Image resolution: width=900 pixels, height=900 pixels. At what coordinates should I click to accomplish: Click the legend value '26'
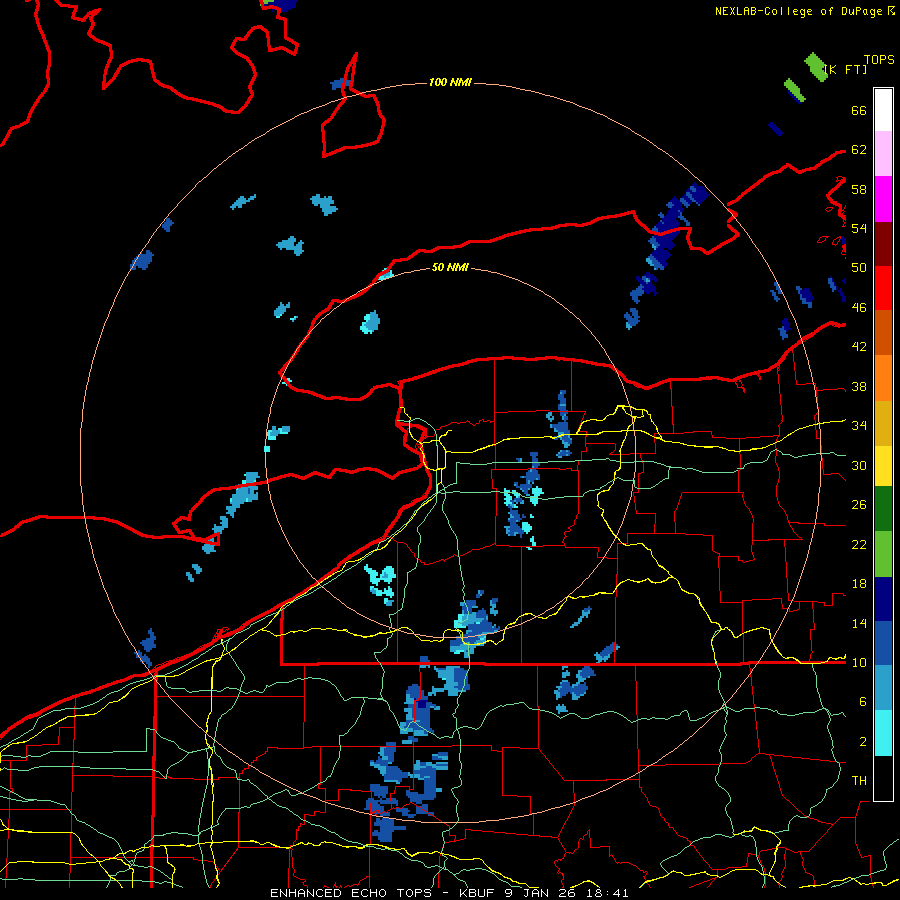(859, 505)
